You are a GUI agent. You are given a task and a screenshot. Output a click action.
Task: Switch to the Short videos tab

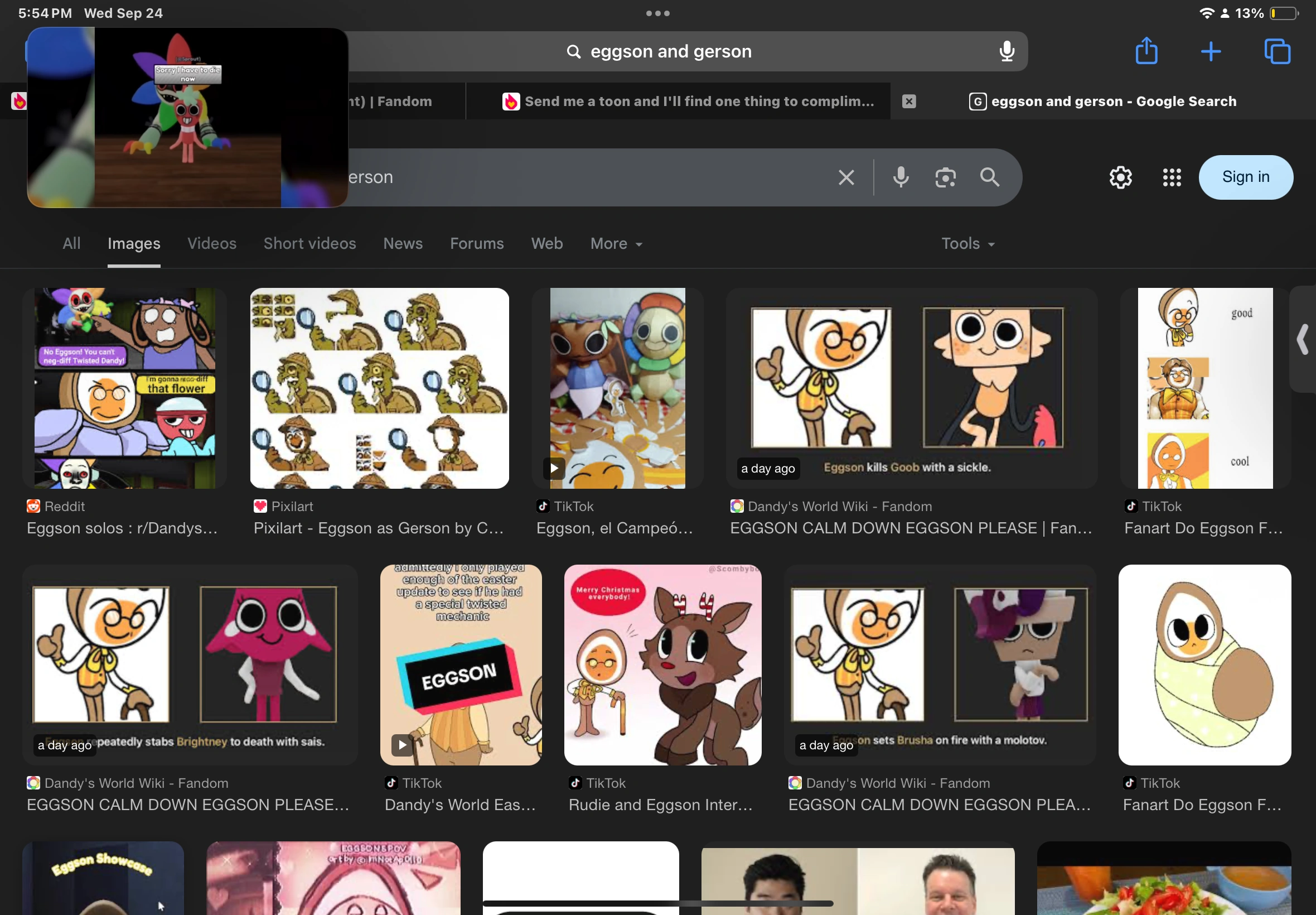tap(309, 244)
